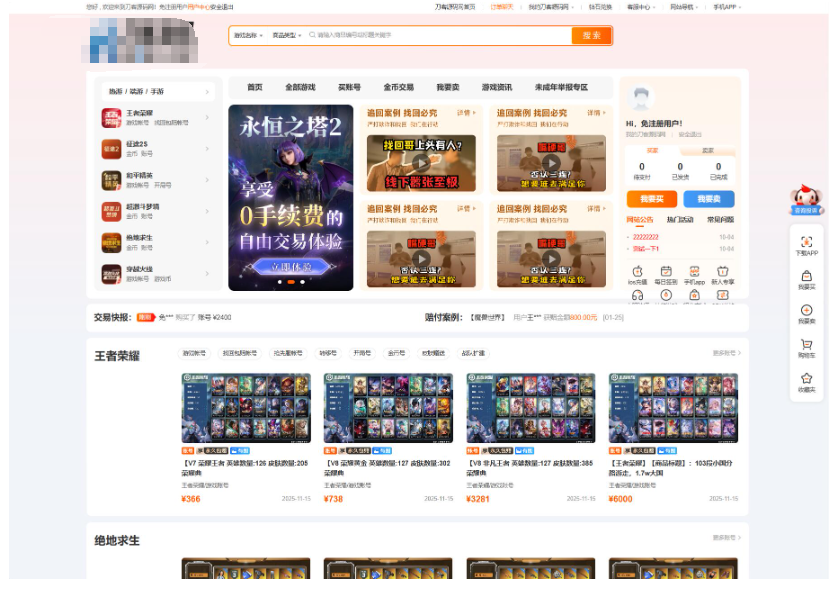837x601 pixels.
Task: Open the 手机app icon in user panel
Action: click(696, 270)
